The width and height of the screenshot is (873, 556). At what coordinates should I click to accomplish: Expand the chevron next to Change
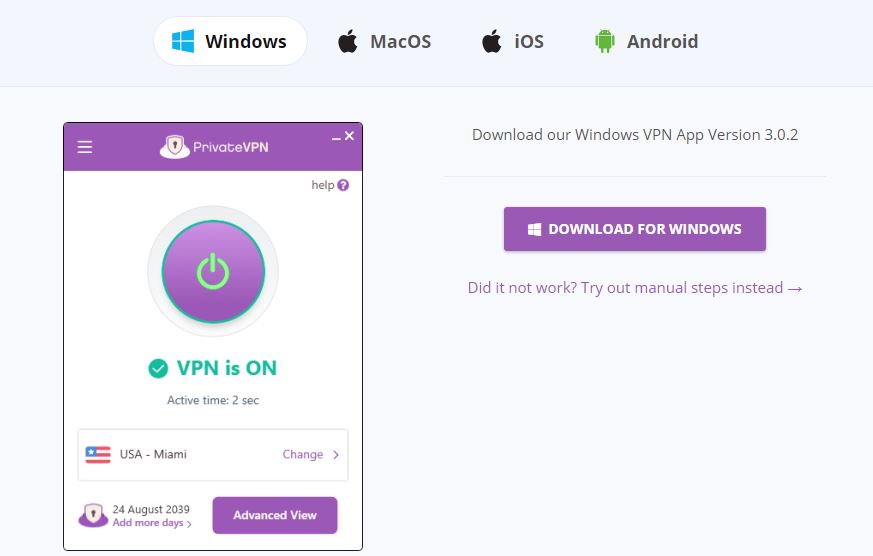[x=336, y=455]
